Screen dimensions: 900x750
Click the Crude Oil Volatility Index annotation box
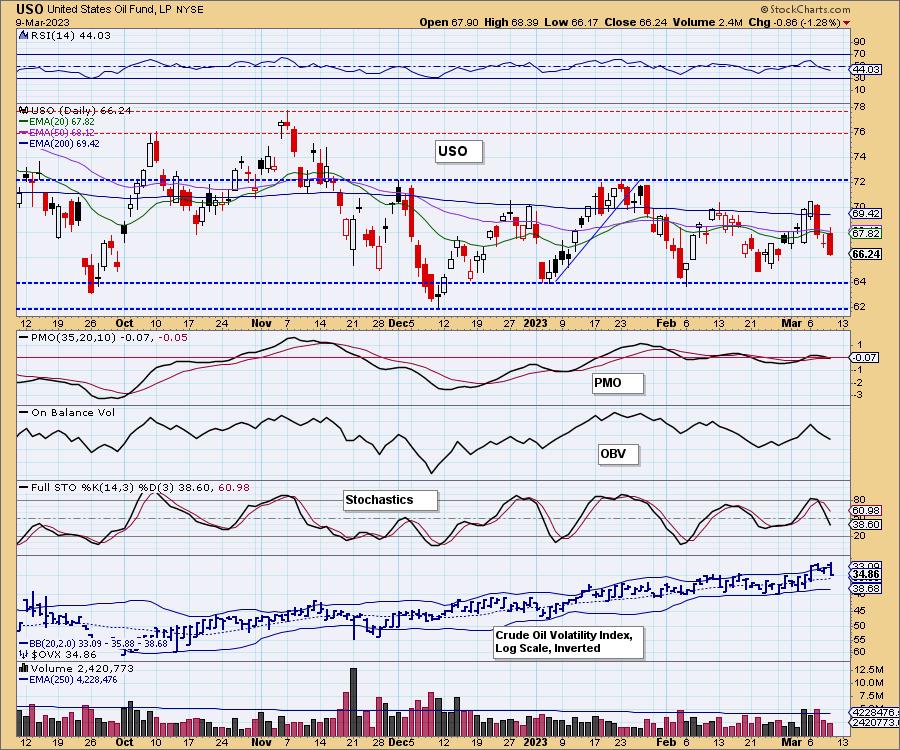point(568,642)
